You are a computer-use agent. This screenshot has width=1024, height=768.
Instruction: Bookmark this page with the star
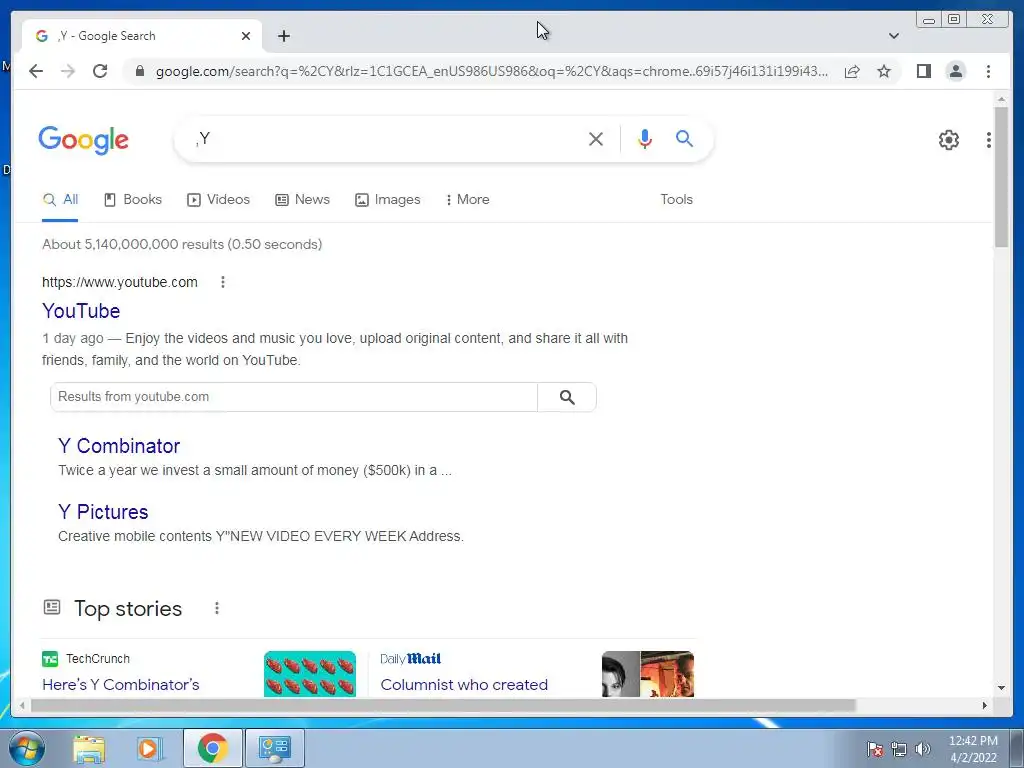coord(884,71)
